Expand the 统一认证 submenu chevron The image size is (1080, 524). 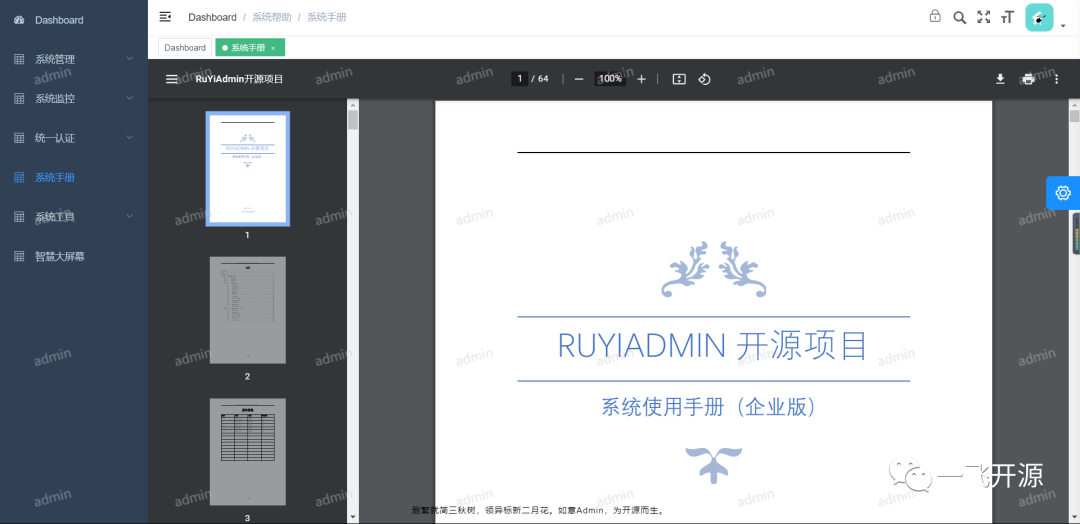click(129, 138)
